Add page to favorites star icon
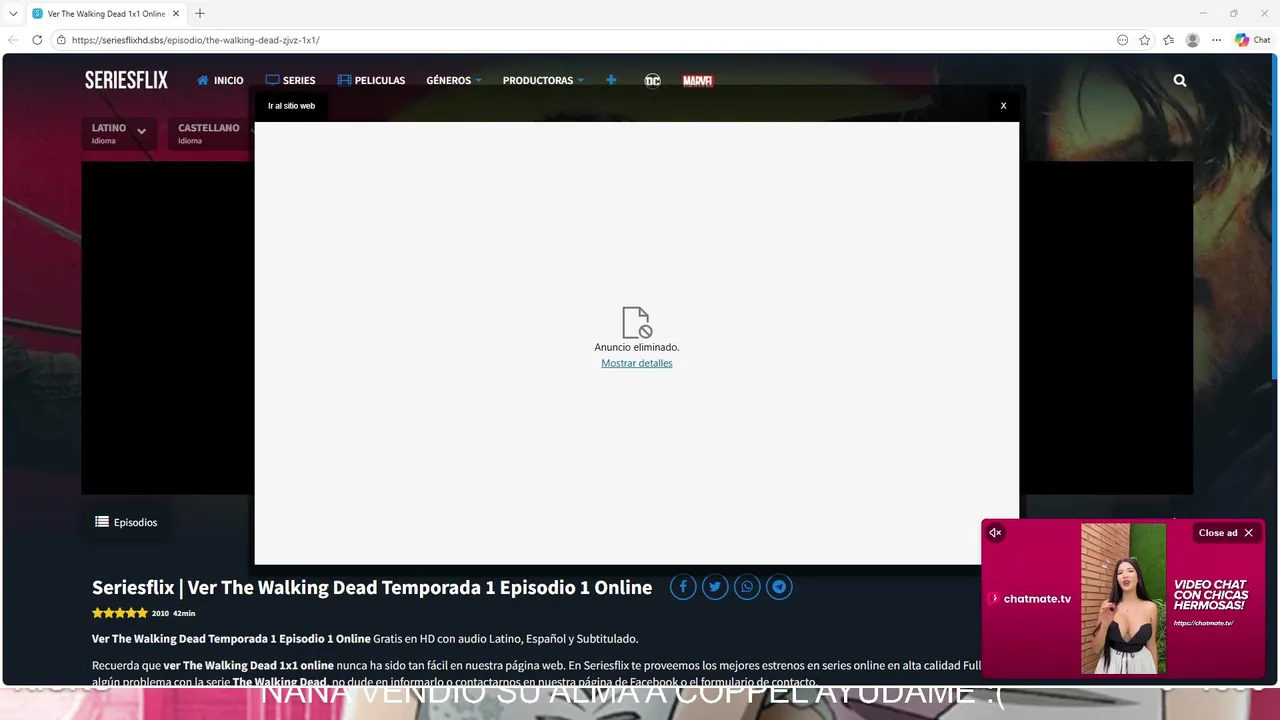1280x720 pixels. point(1145,40)
